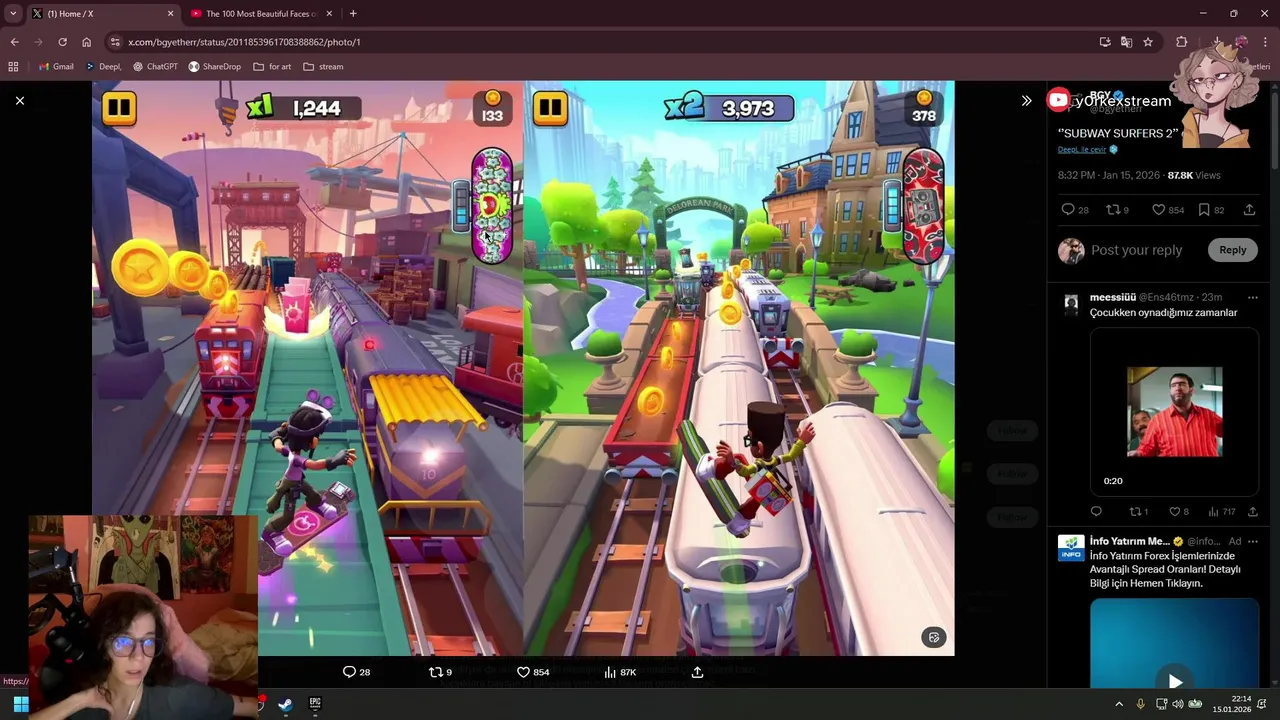This screenshot has height=720, width=1280.
Task: Open the 'stream' bookmarks folder
Action: click(323, 66)
